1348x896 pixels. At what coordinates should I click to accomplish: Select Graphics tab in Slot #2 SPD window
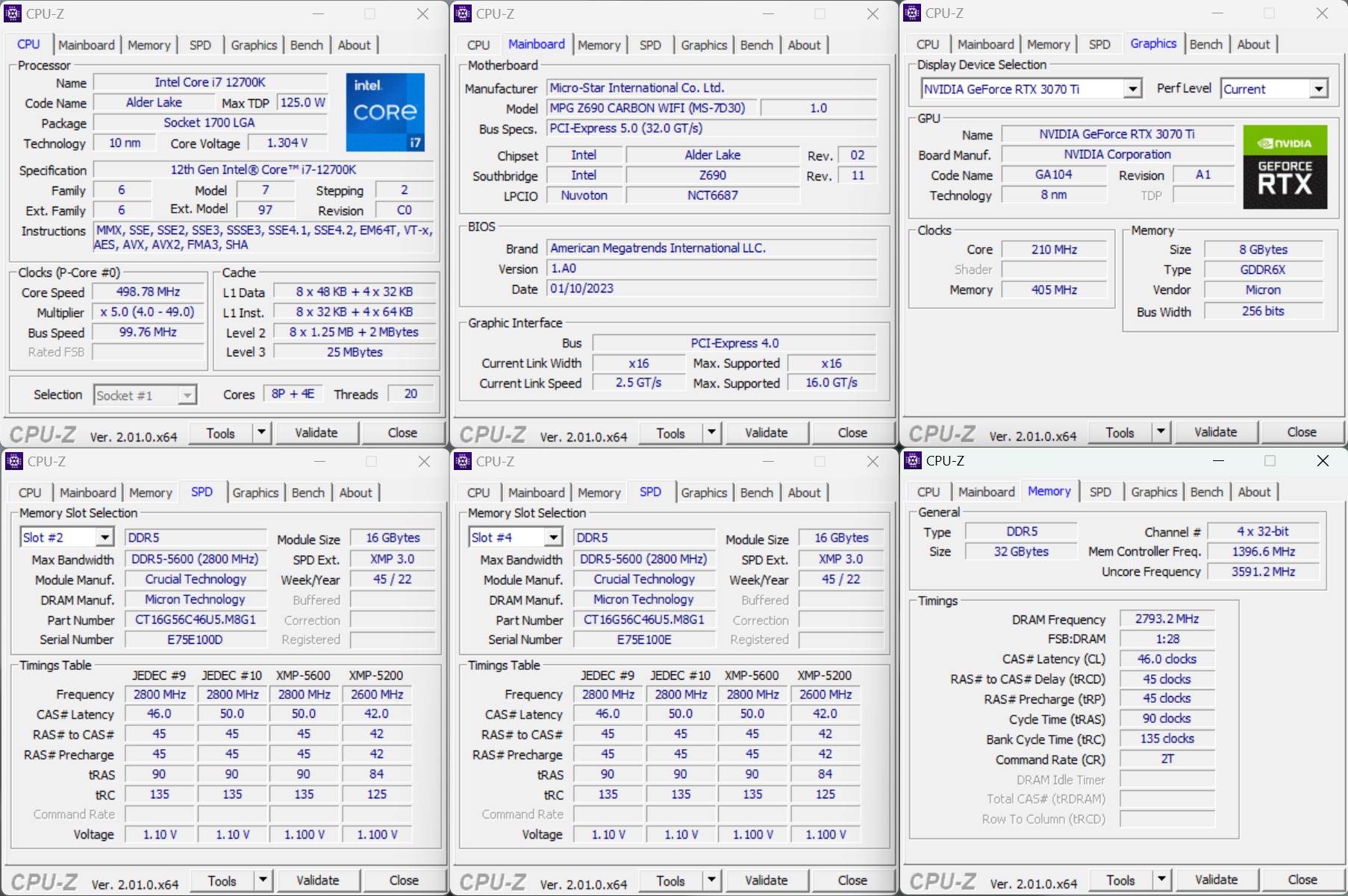click(255, 492)
